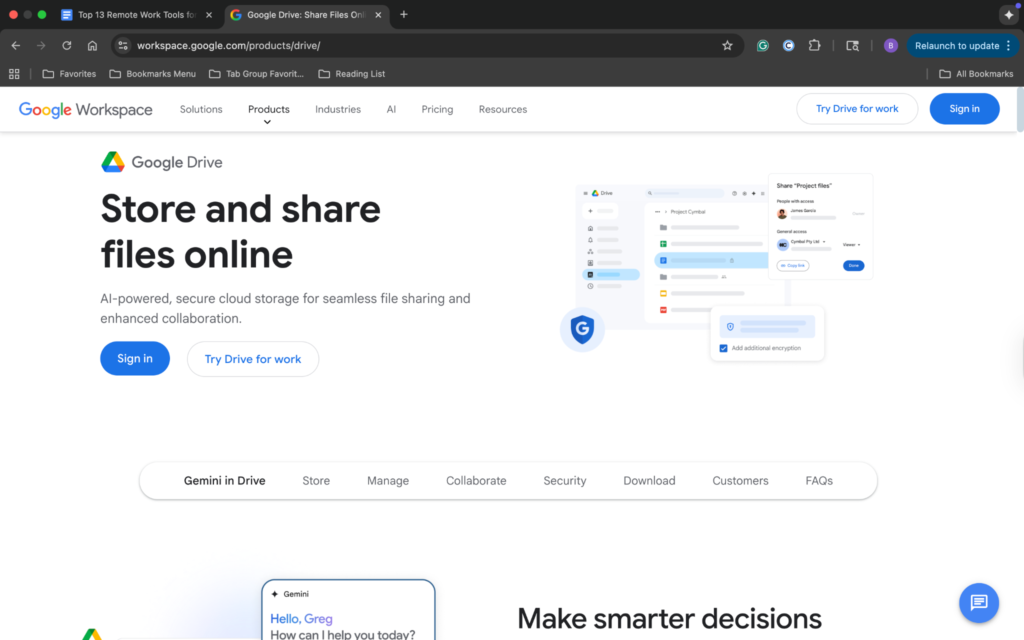Screen dimensions: 1024x640
Task: Reload the current page
Action: [x=67, y=46]
